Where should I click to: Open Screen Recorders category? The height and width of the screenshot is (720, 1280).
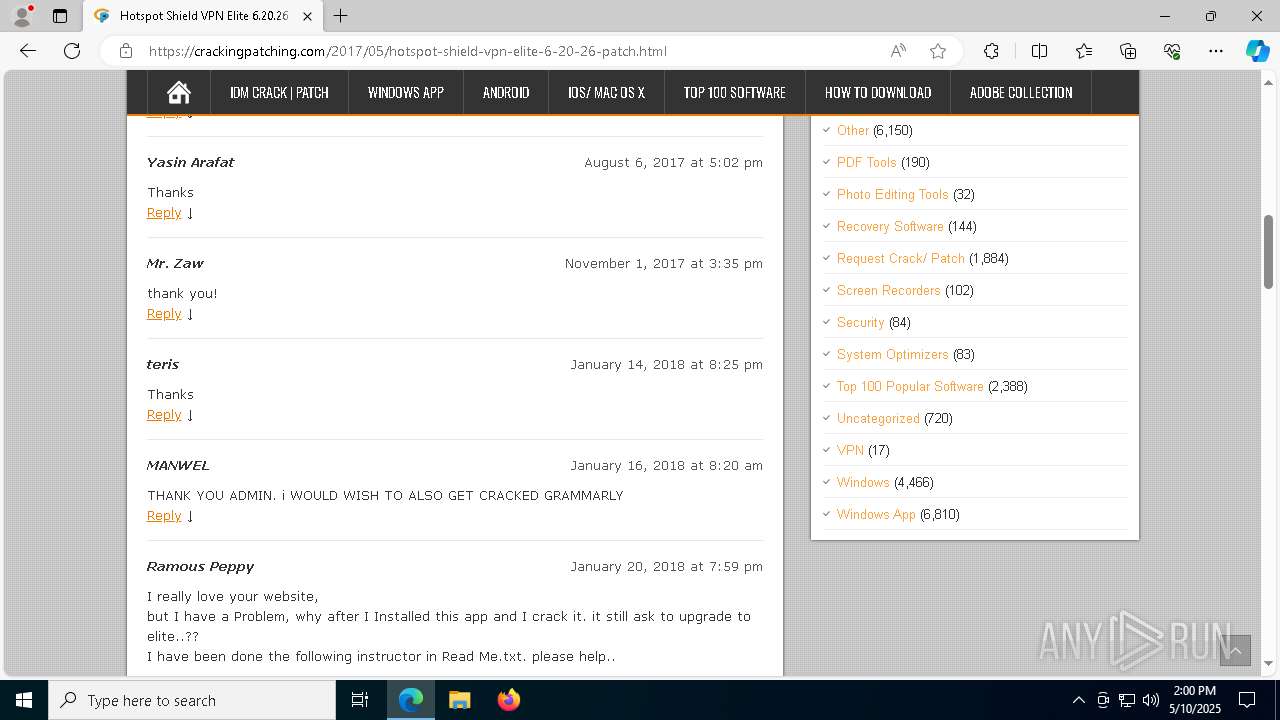pos(889,290)
